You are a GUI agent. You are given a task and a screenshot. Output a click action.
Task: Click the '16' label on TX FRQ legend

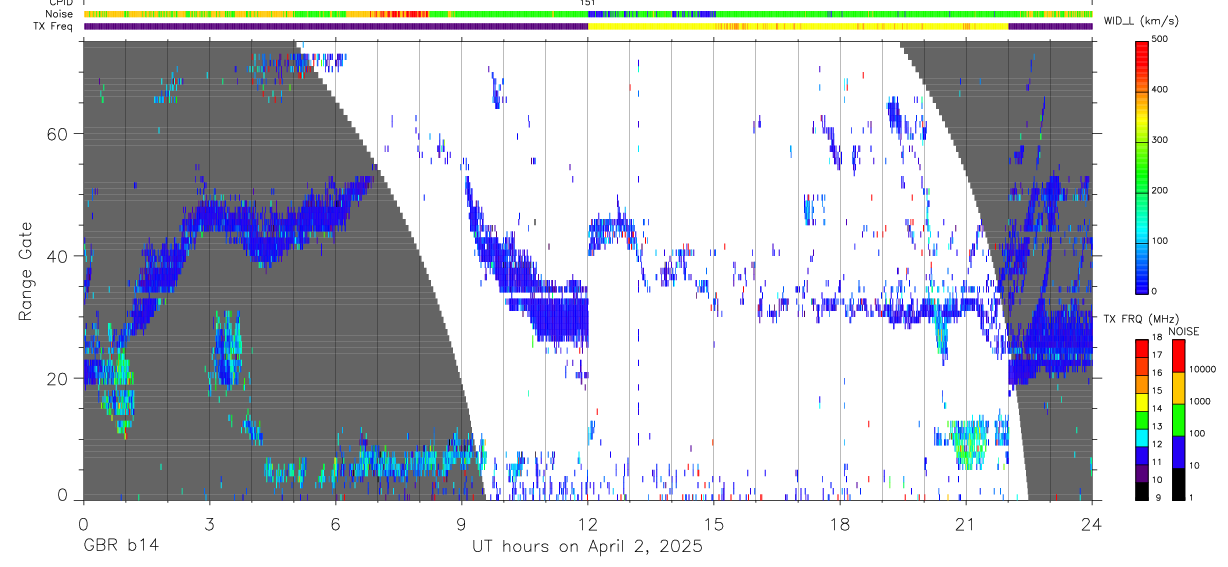(x=1158, y=372)
